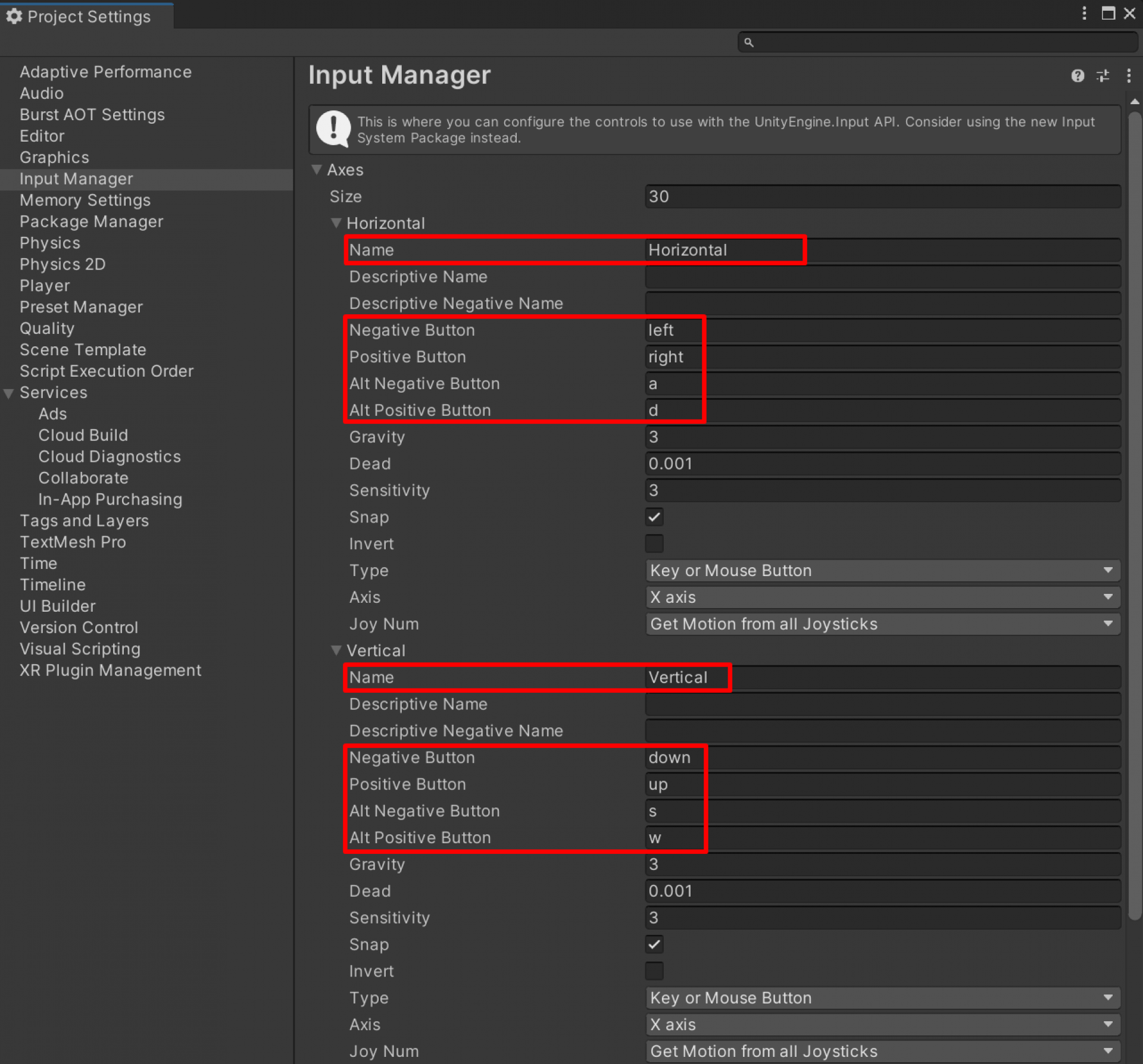Open Audio settings category
The image size is (1143, 1064).
click(42, 93)
